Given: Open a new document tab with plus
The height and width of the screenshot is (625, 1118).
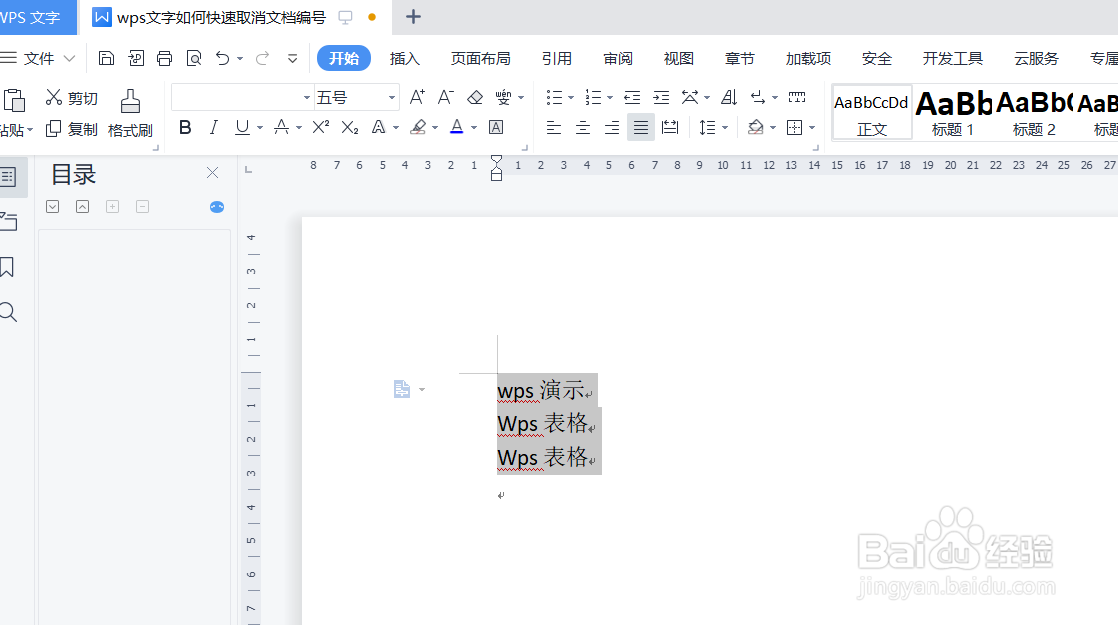Looking at the screenshot, I should pyautogui.click(x=413, y=17).
